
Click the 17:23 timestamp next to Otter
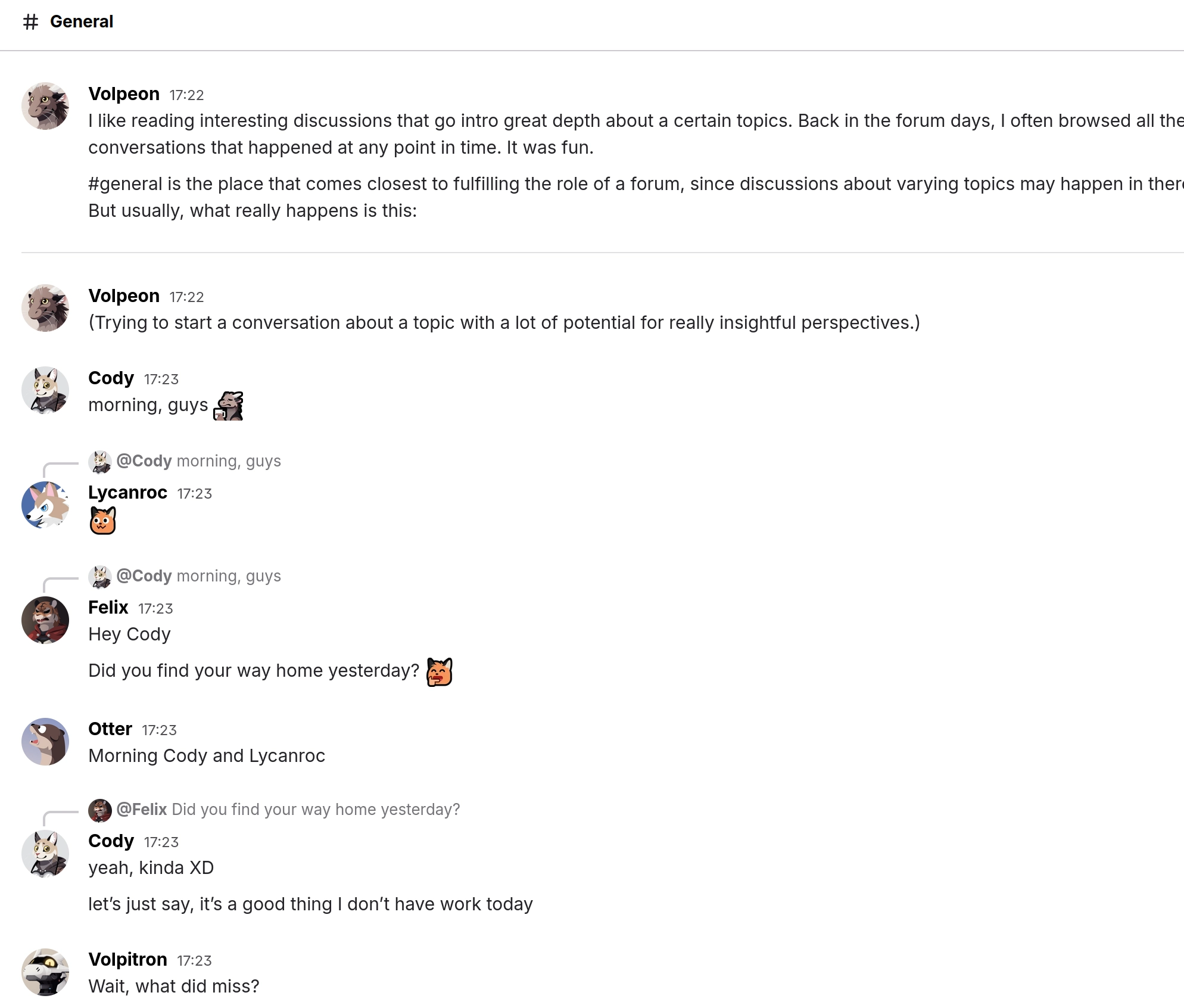[x=159, y=730]
